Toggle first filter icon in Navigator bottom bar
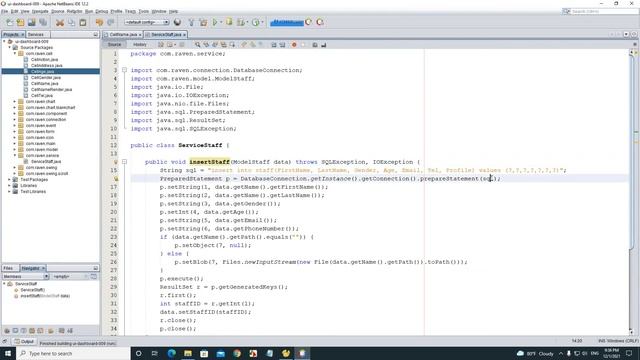640x360 pixels. (x=7, y=331)
